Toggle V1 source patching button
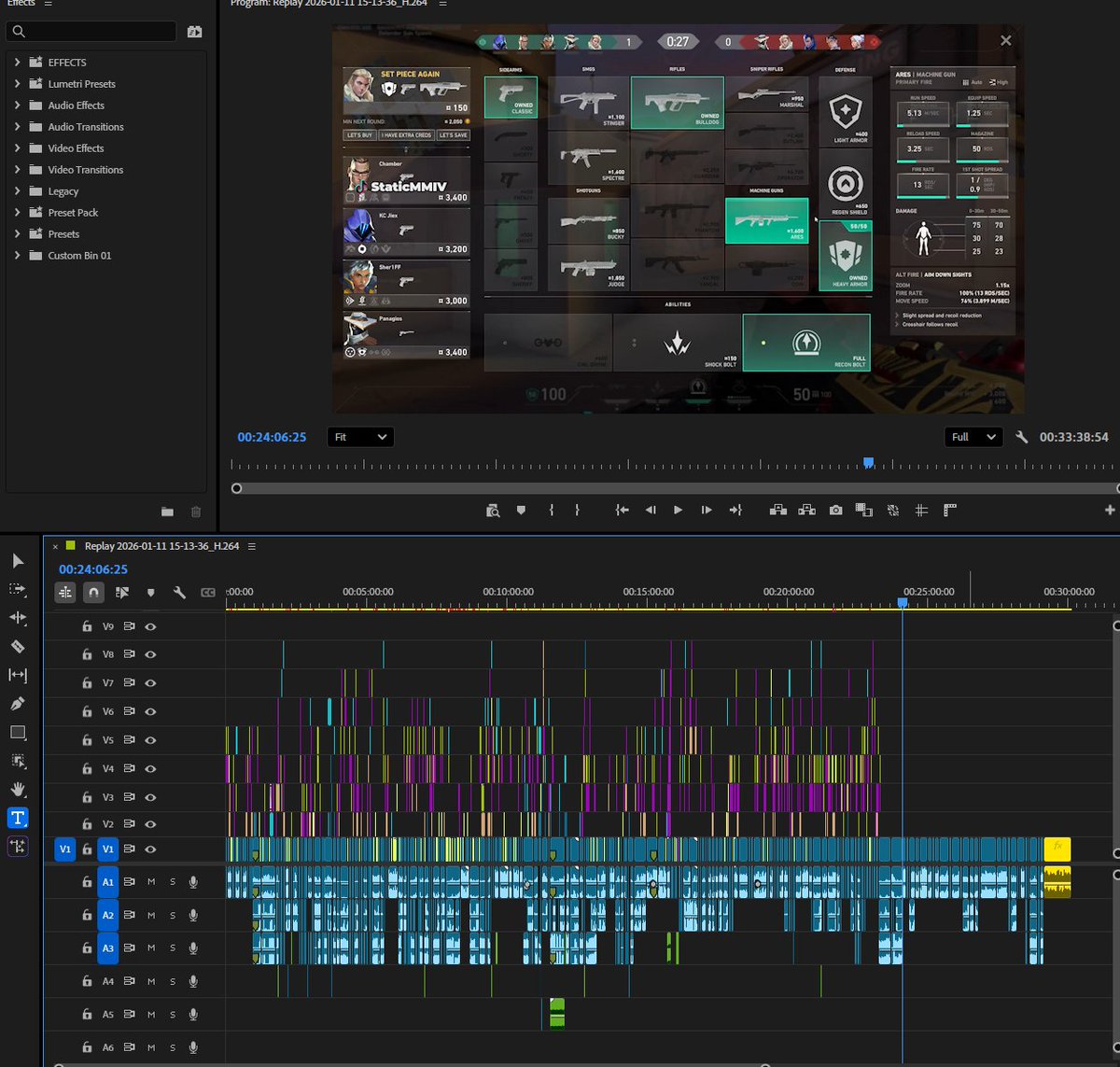 (x=64, y=849)
